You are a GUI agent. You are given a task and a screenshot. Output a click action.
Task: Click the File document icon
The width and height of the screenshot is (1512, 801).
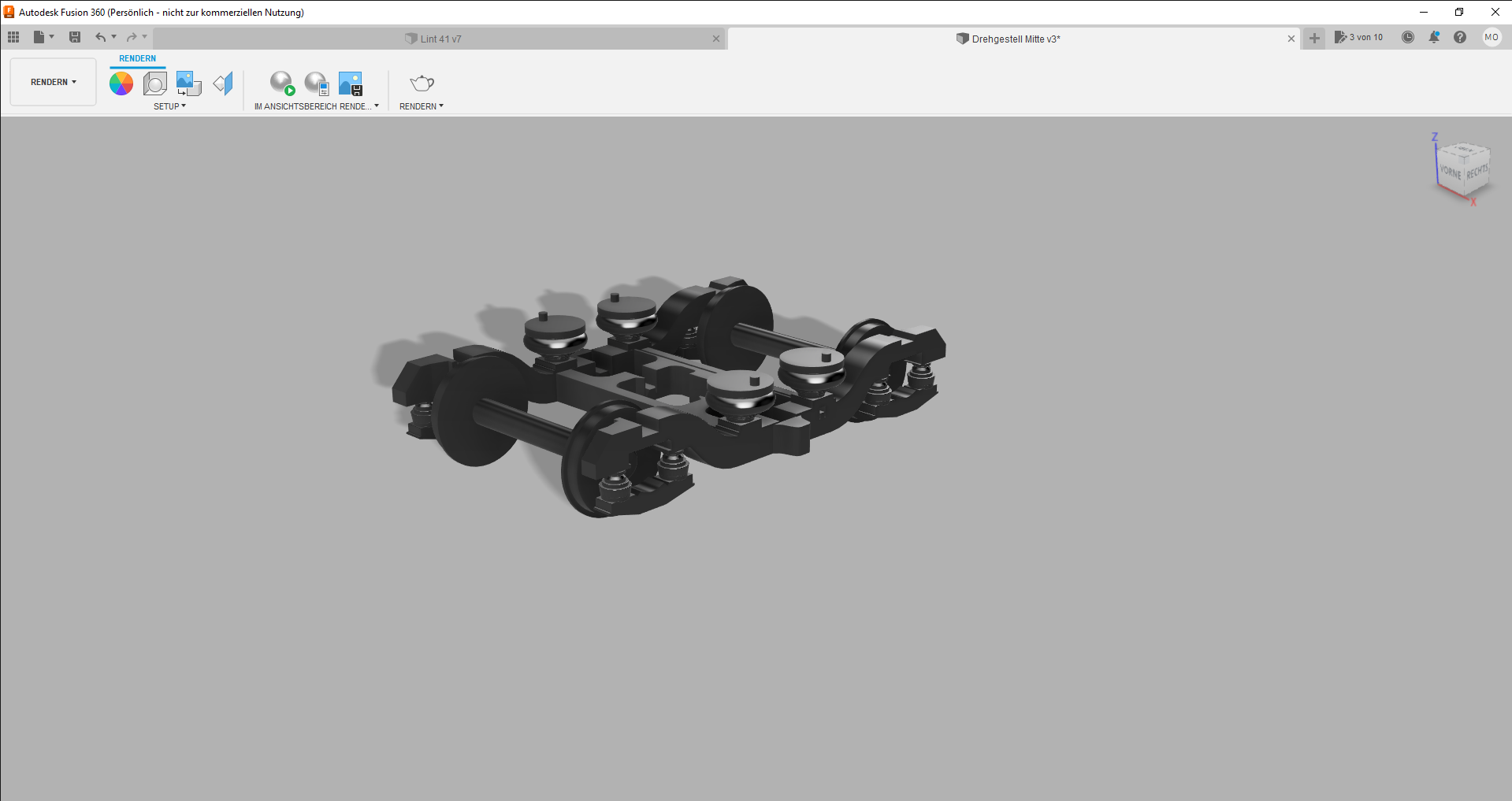click(39, 37)
